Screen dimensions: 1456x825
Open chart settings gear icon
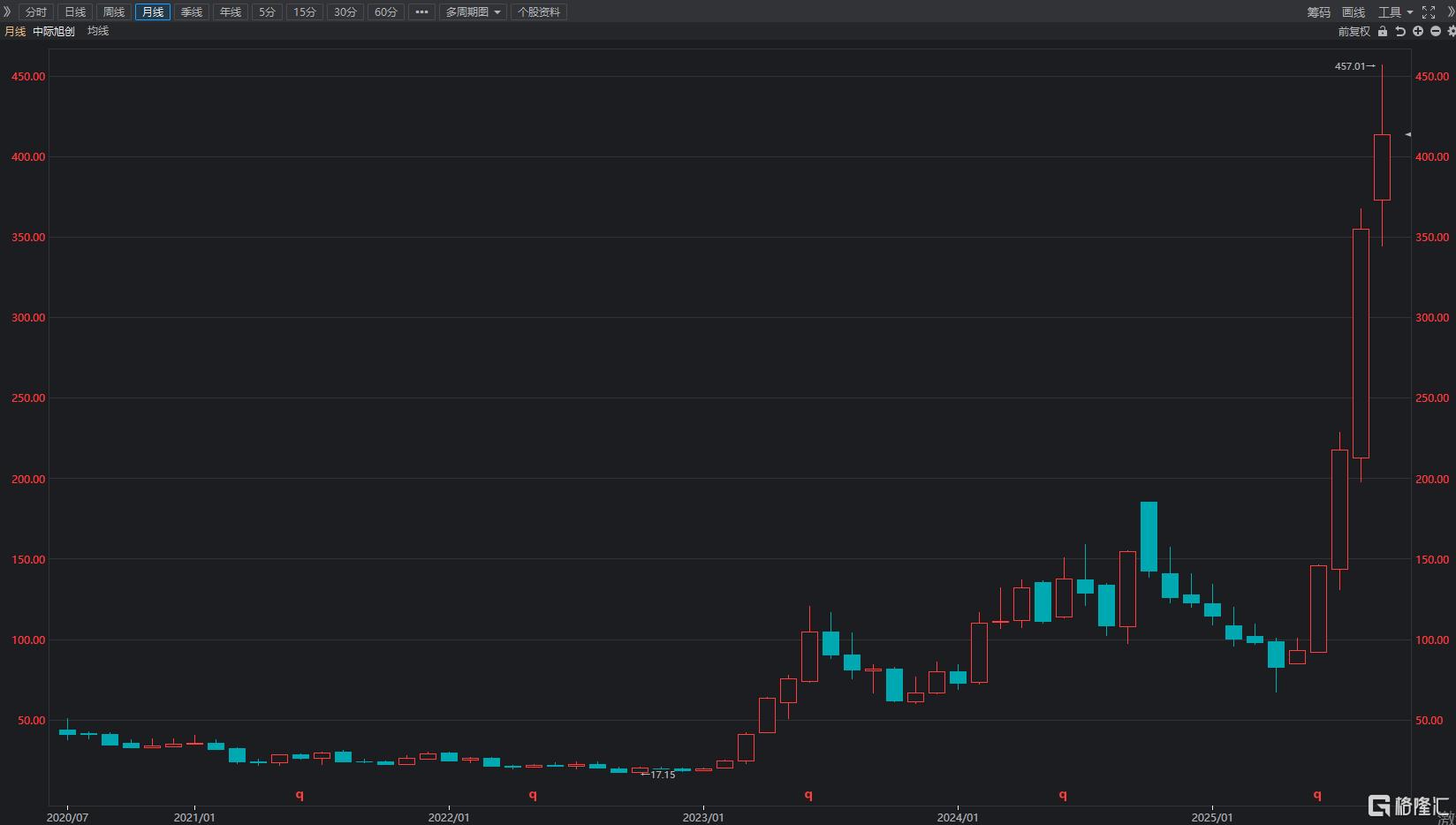tap(1452, 31)
